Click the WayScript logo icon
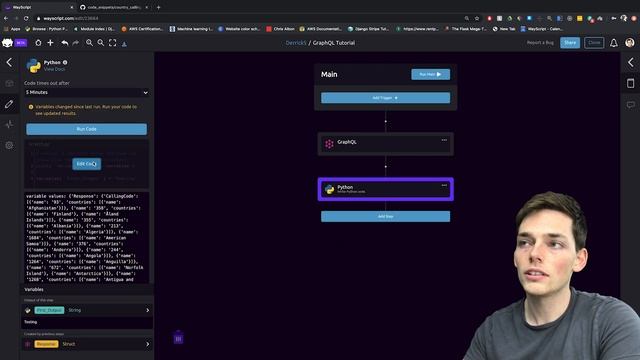 click(7, 43)
